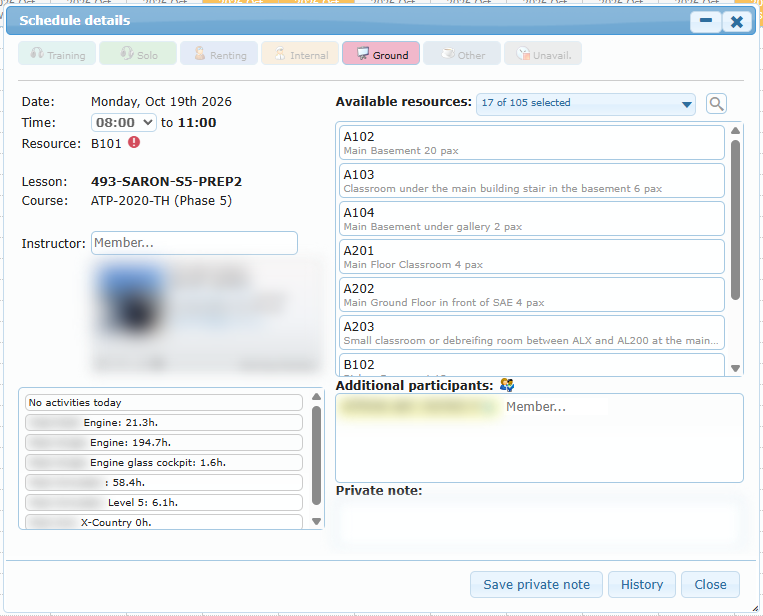This screenshot has height=616, width=763.
Task: Select the Training schedule type tab
Action: (x=57, y=54)
